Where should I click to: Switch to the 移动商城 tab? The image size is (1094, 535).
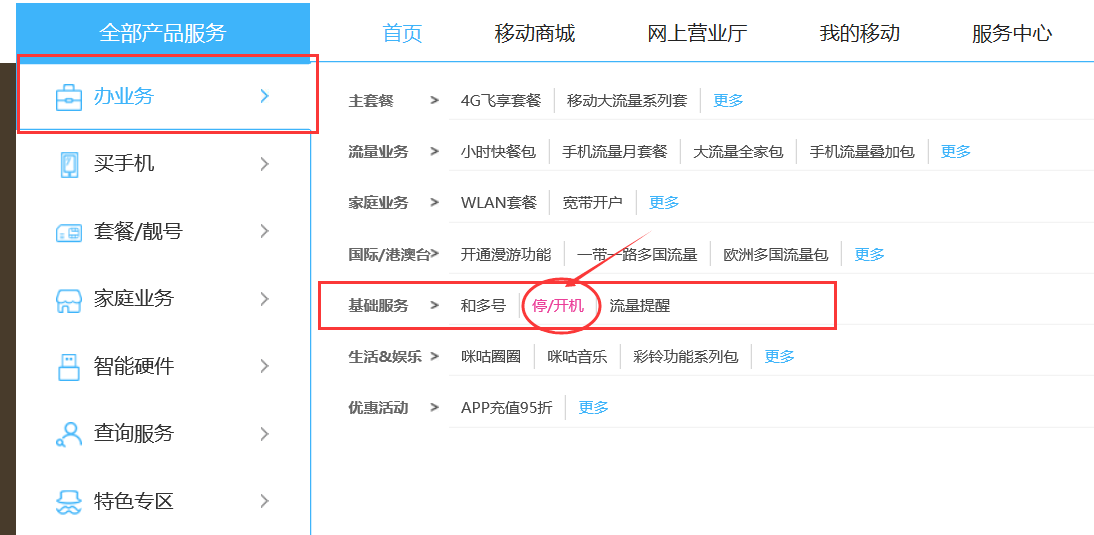pyautogui.click(x=534, y=33)
